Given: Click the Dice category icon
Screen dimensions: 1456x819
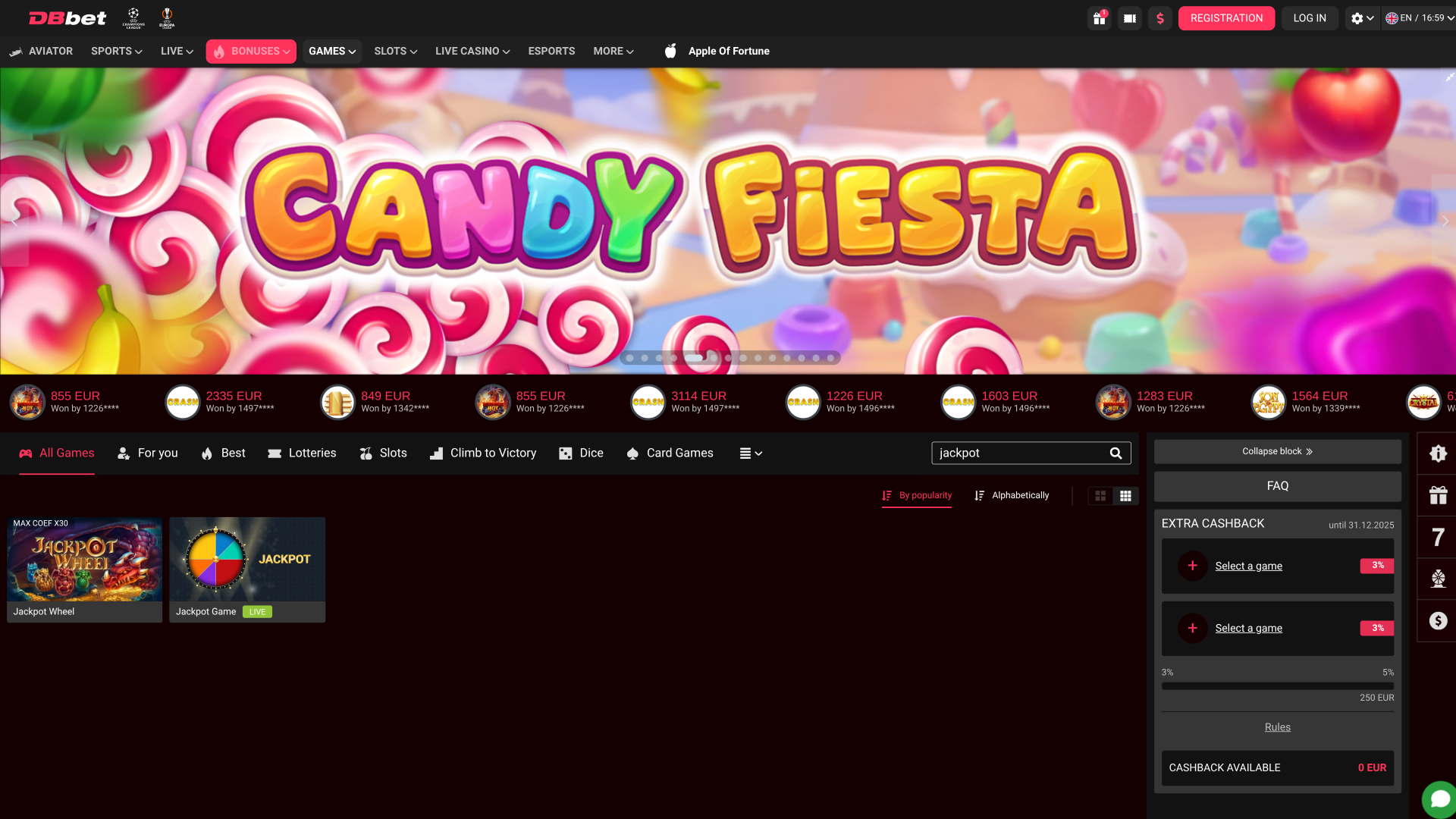Looking at the screenshot, I should pyautogui.click(x=566, y=453).
